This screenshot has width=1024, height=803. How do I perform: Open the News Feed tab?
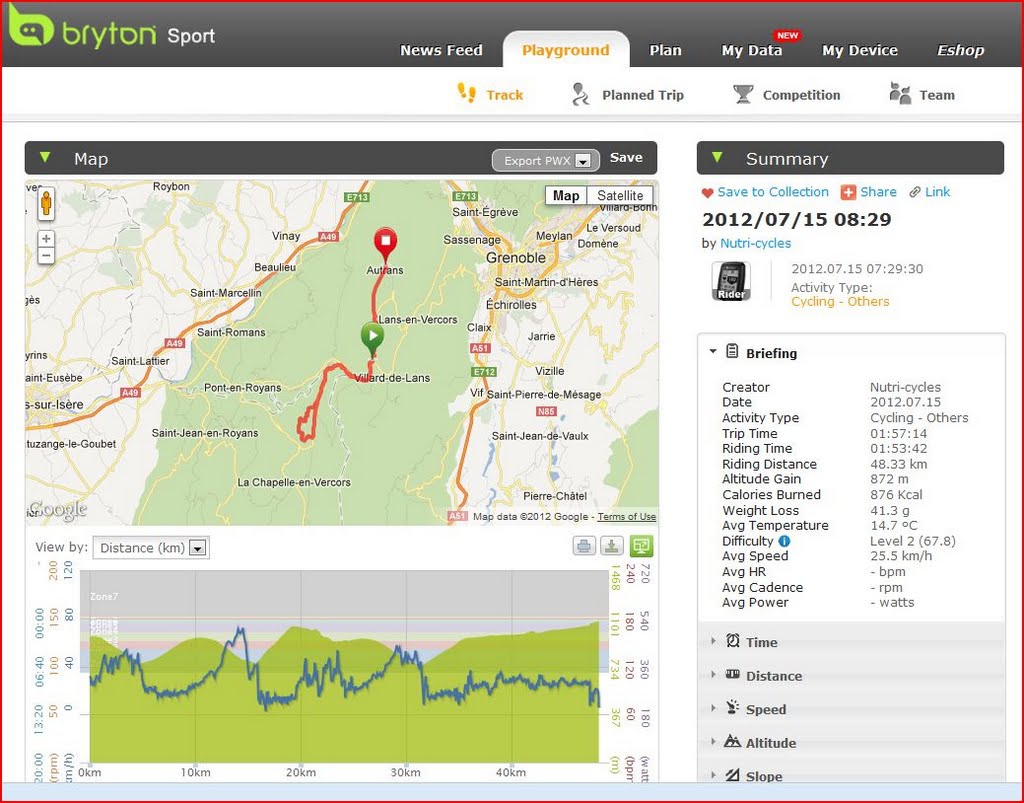[x=441, y=50]
